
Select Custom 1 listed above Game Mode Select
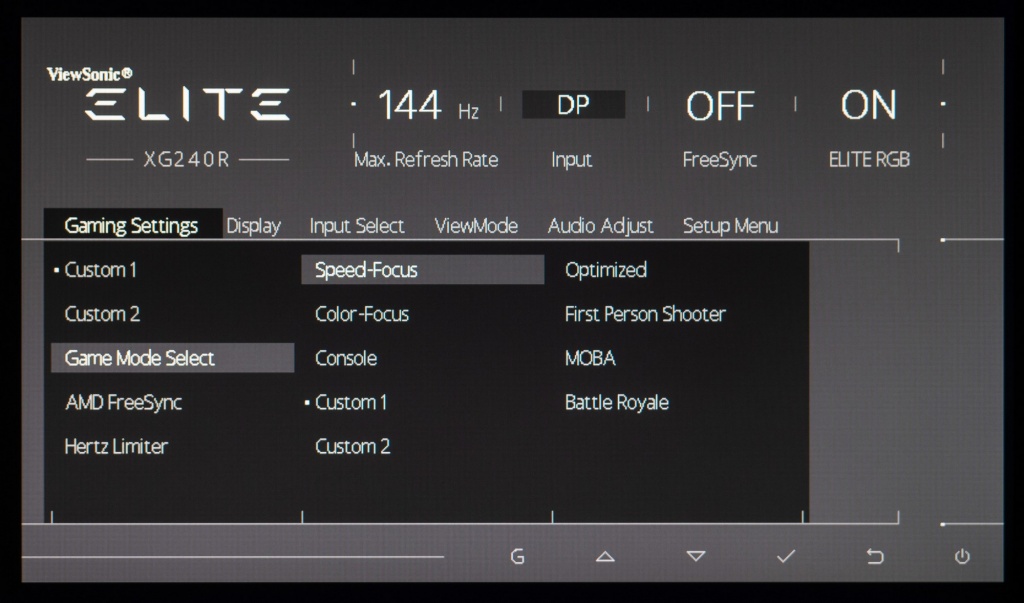[101, 270]
